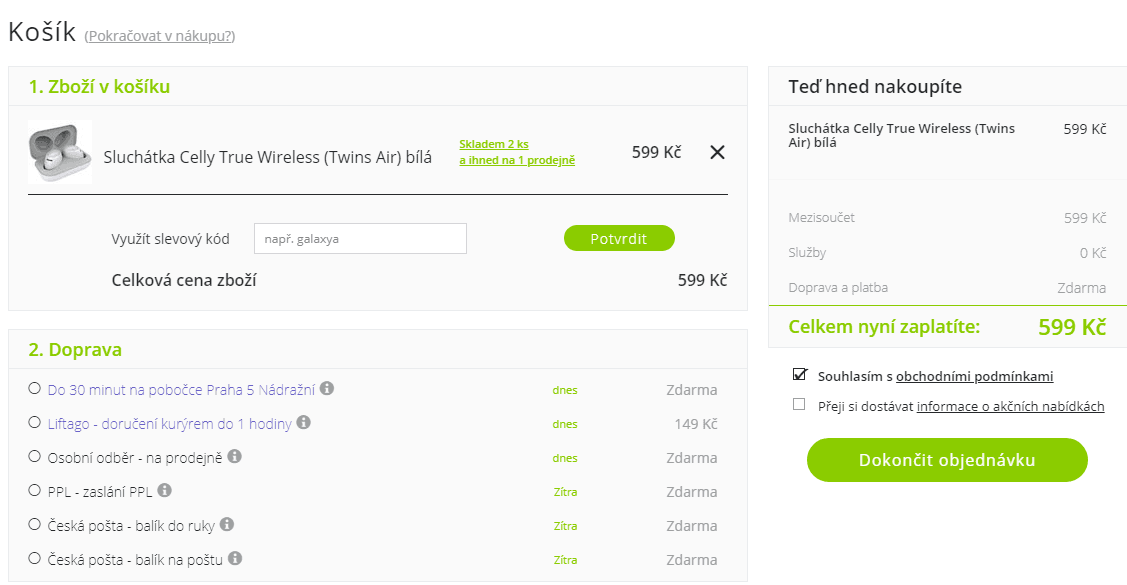Viewport: 1127px width, 585px height.
Task: Enable promotional offers info checkbox
Action: pos(799,404)
